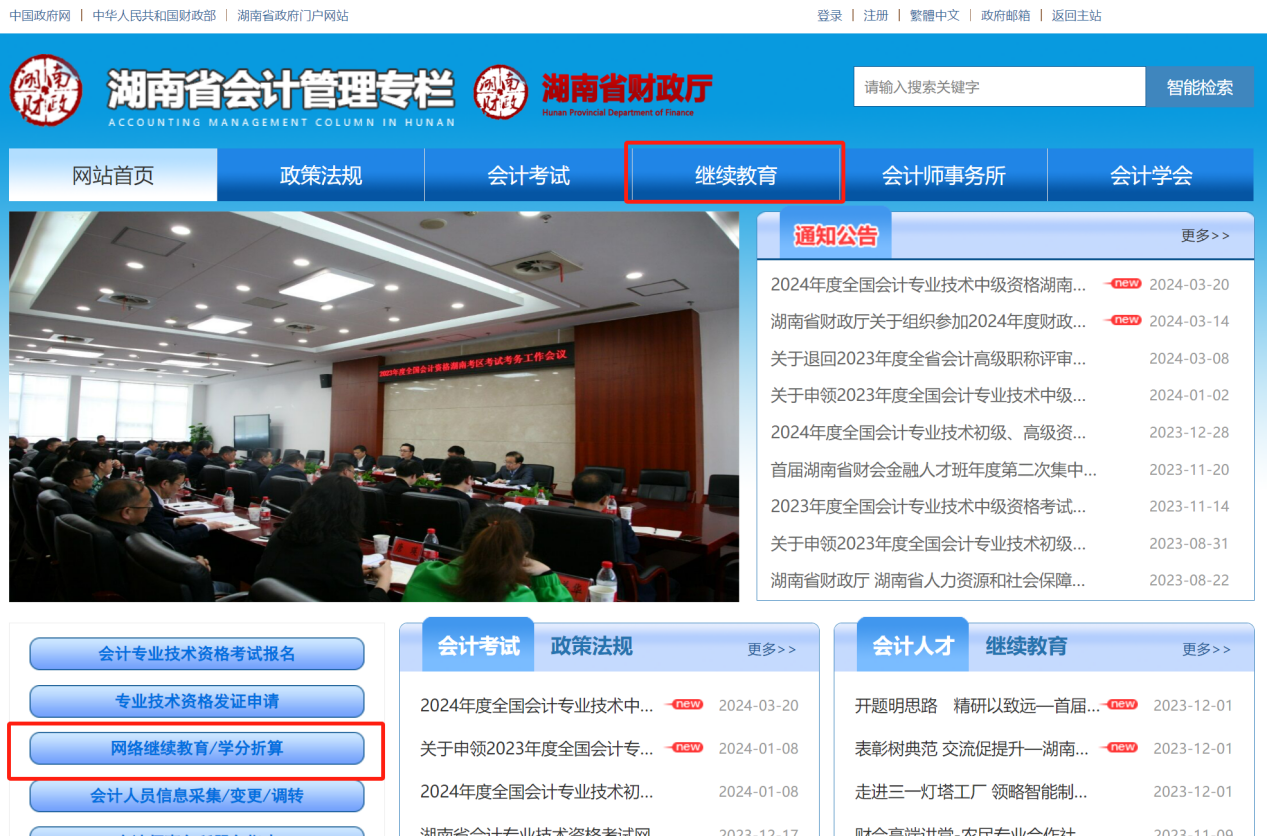Screen dimensions: 1267x836
Task: Select the 政策法规 navigation tab
Action: pyautogui.click(x=321, y=176)
